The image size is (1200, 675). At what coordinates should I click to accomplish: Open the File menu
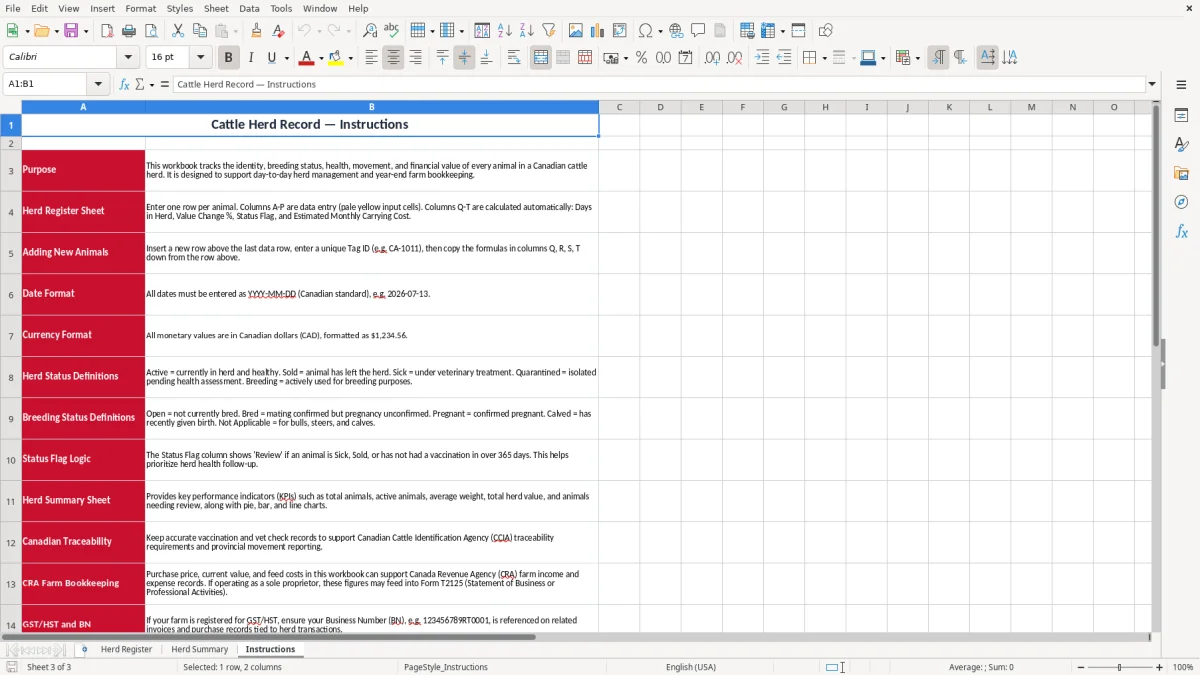tap(13, 8)
